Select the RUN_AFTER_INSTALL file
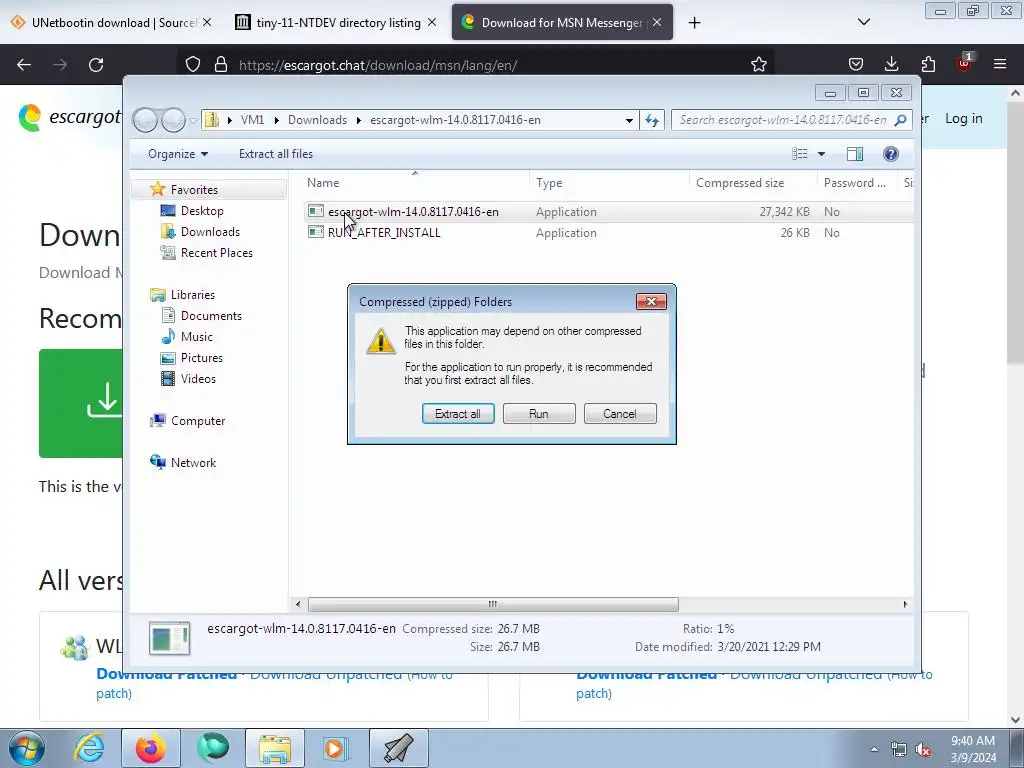Screen dimensions: 1024x768 pyautogui.click(x=384, y=232)
